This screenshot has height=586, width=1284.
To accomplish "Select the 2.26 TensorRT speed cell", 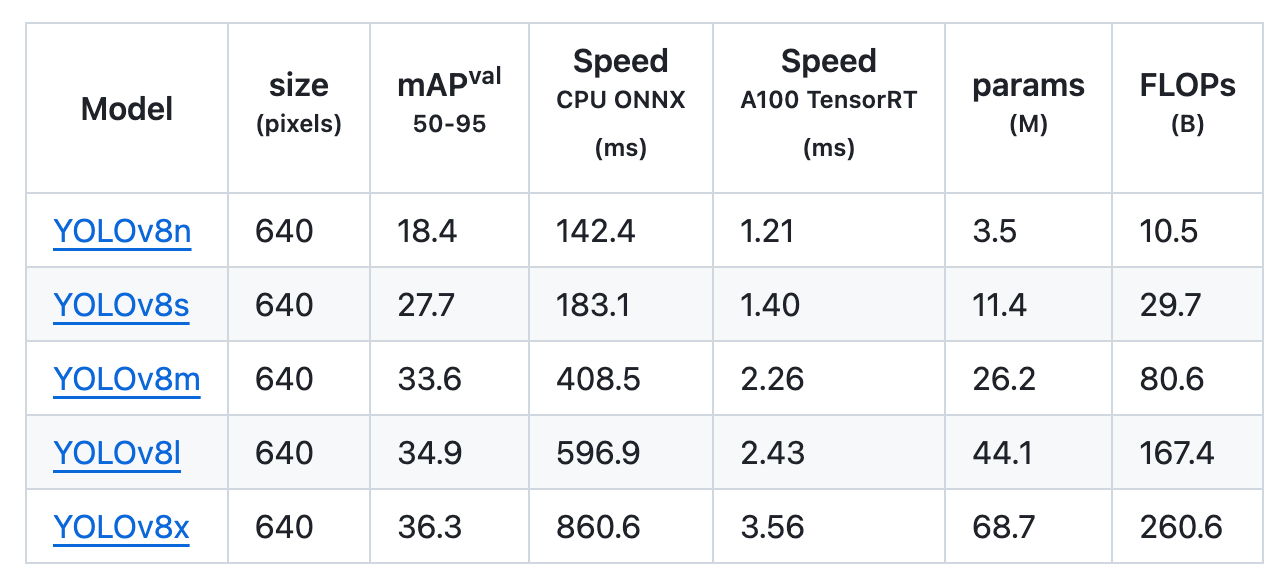I will [769, 379].
